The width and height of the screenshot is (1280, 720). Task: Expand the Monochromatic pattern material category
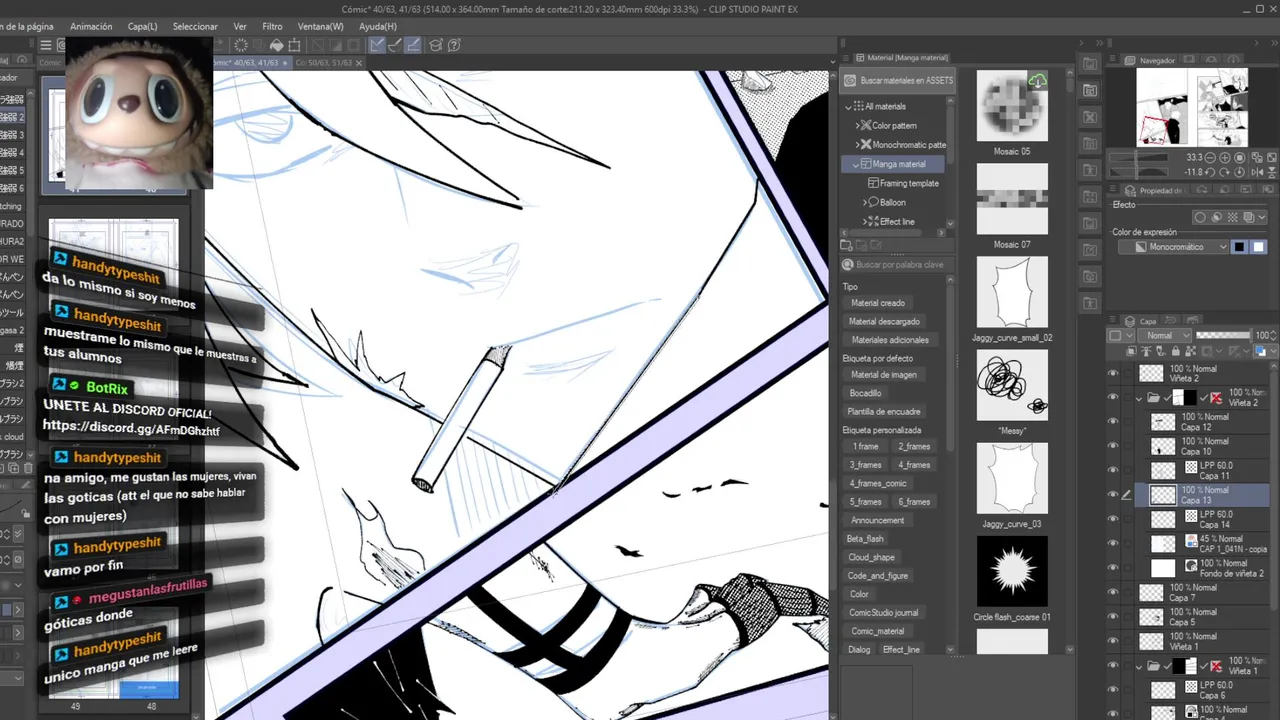[x=857, y=144]
